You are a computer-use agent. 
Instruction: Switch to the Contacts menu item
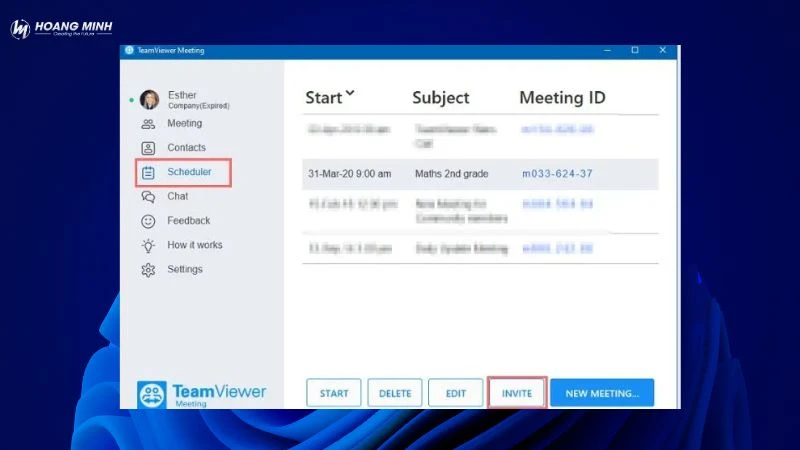(186, 147)
